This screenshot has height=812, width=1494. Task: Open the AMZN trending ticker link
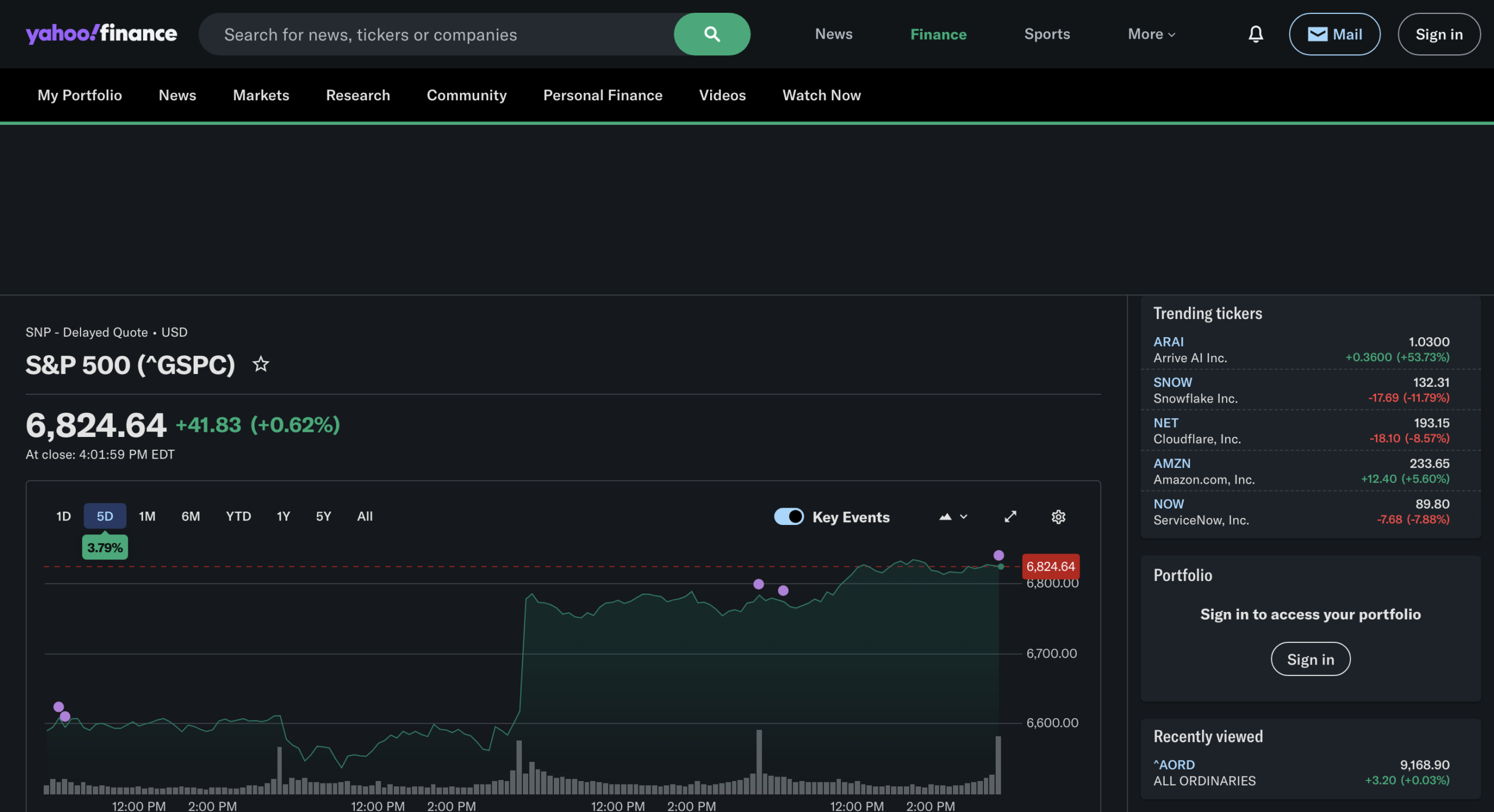tap(1171, 463)
